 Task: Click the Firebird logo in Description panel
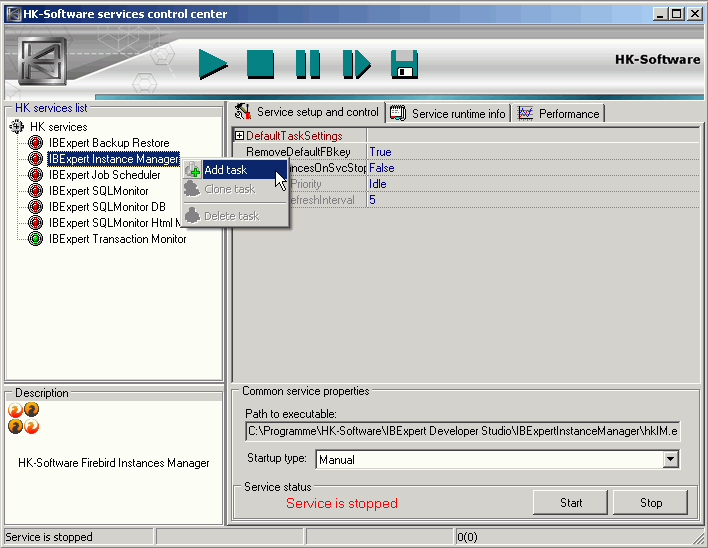23,418
